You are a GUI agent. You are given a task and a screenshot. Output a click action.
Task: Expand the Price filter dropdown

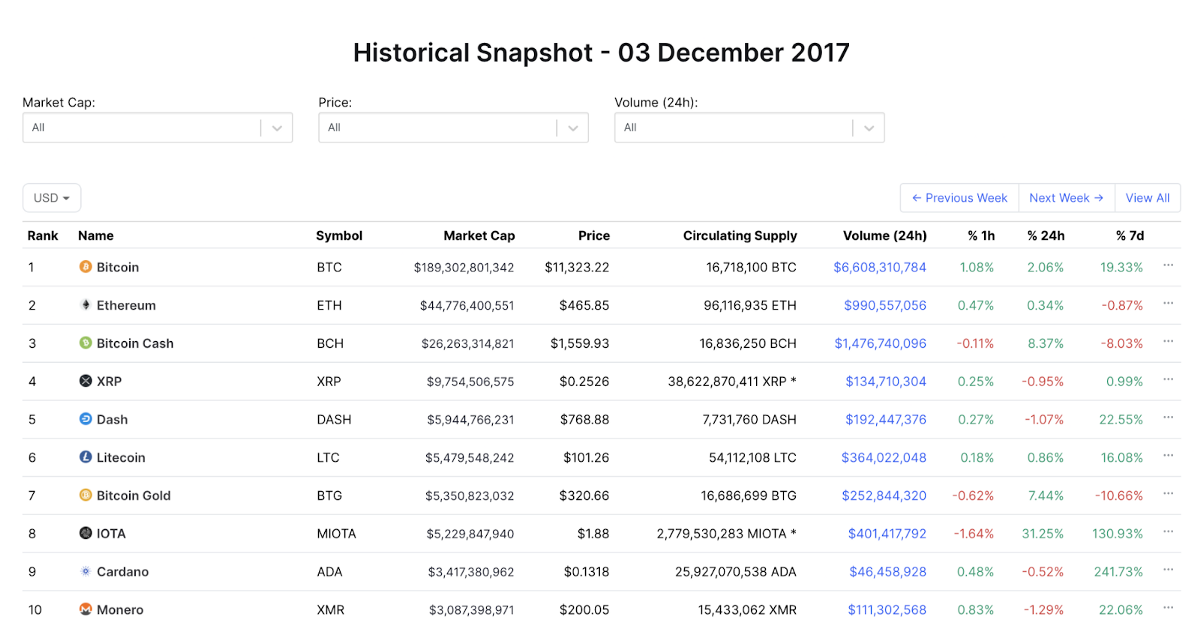pos(573,128)
